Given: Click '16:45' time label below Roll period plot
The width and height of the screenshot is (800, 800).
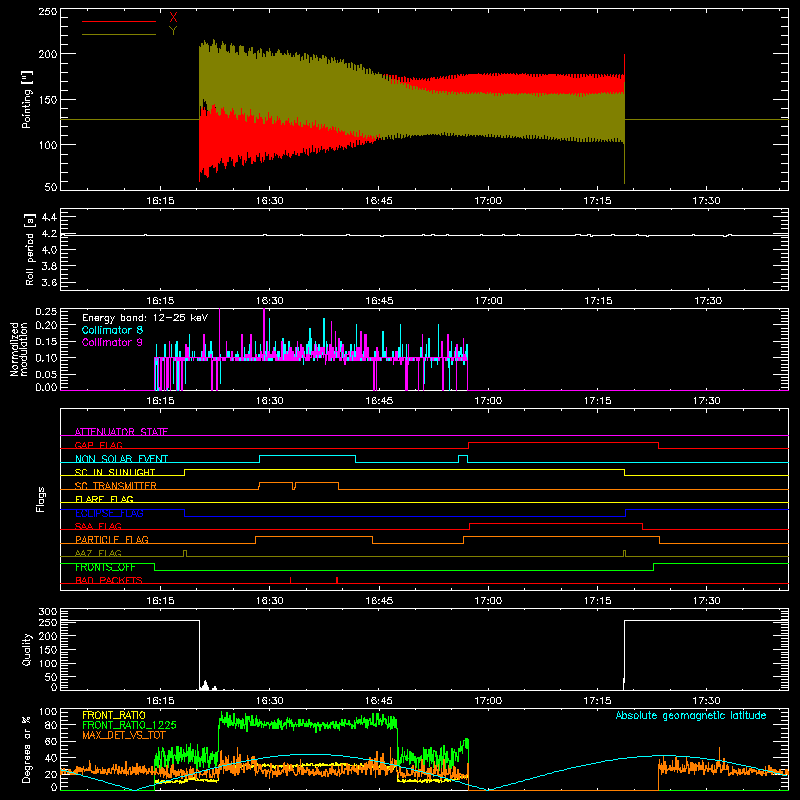Looking at the screenshot, I should [379, 301].
